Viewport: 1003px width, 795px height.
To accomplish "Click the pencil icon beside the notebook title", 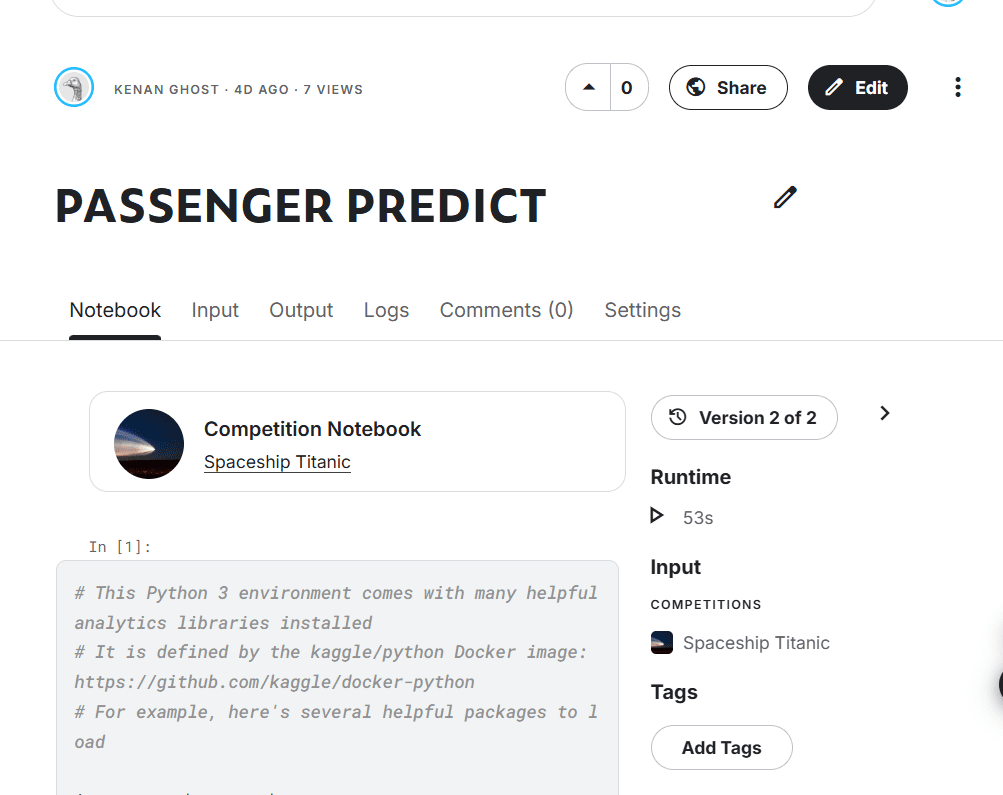I will [x=785, y=197].
